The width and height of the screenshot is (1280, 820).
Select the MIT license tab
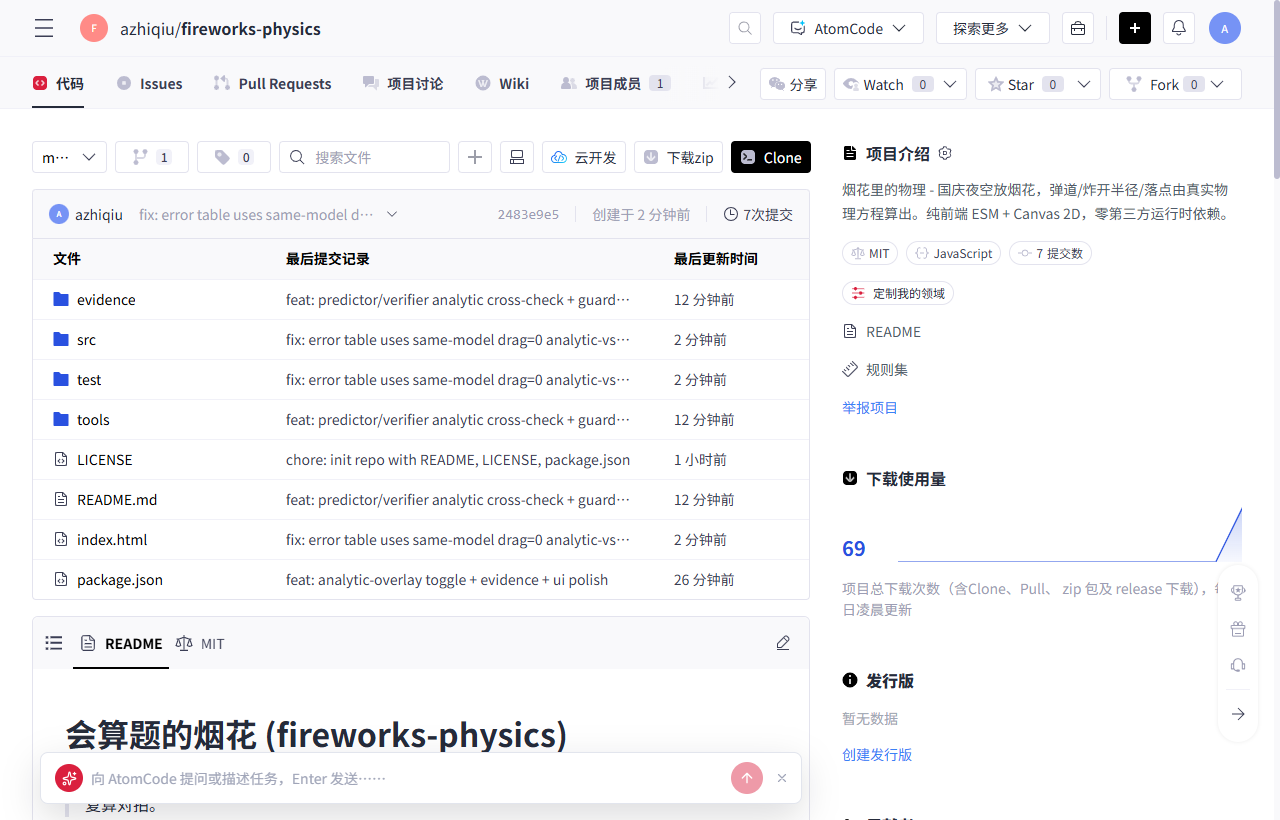(x=200, y=643)
